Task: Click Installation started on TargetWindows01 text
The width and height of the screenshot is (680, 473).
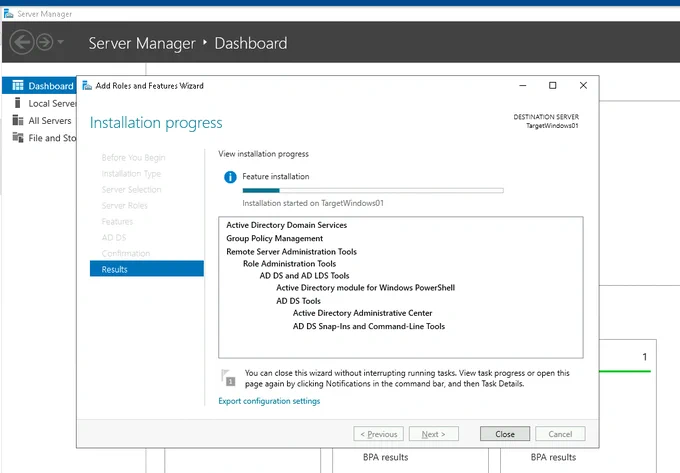Action: pyautogui.click(x=313, y=203)
